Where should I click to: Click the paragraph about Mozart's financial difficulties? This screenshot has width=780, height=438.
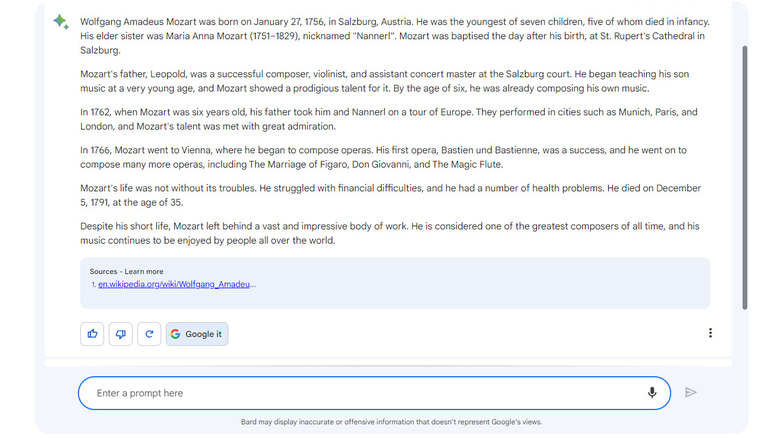(x=394, y=195)
